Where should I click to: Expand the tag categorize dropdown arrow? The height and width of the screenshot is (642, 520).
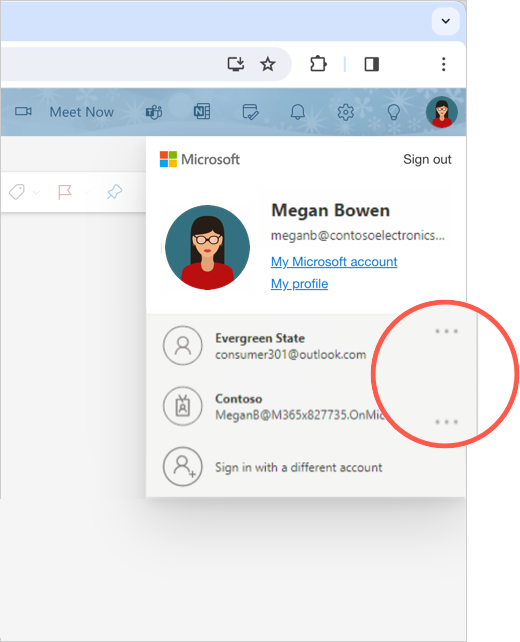point(36,192)
